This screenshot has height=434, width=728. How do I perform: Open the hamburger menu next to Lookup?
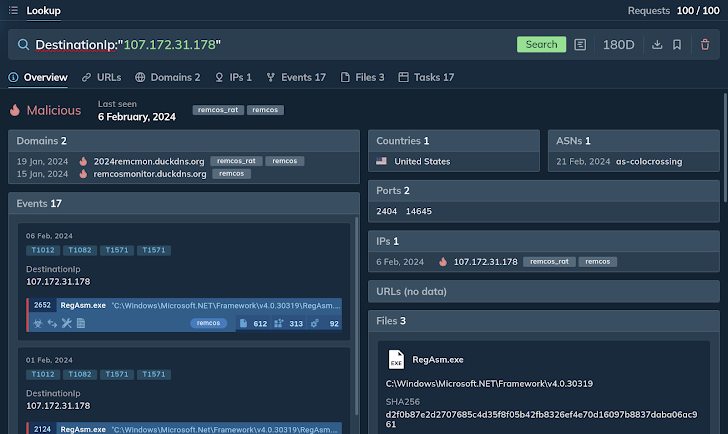pos(13,11)
